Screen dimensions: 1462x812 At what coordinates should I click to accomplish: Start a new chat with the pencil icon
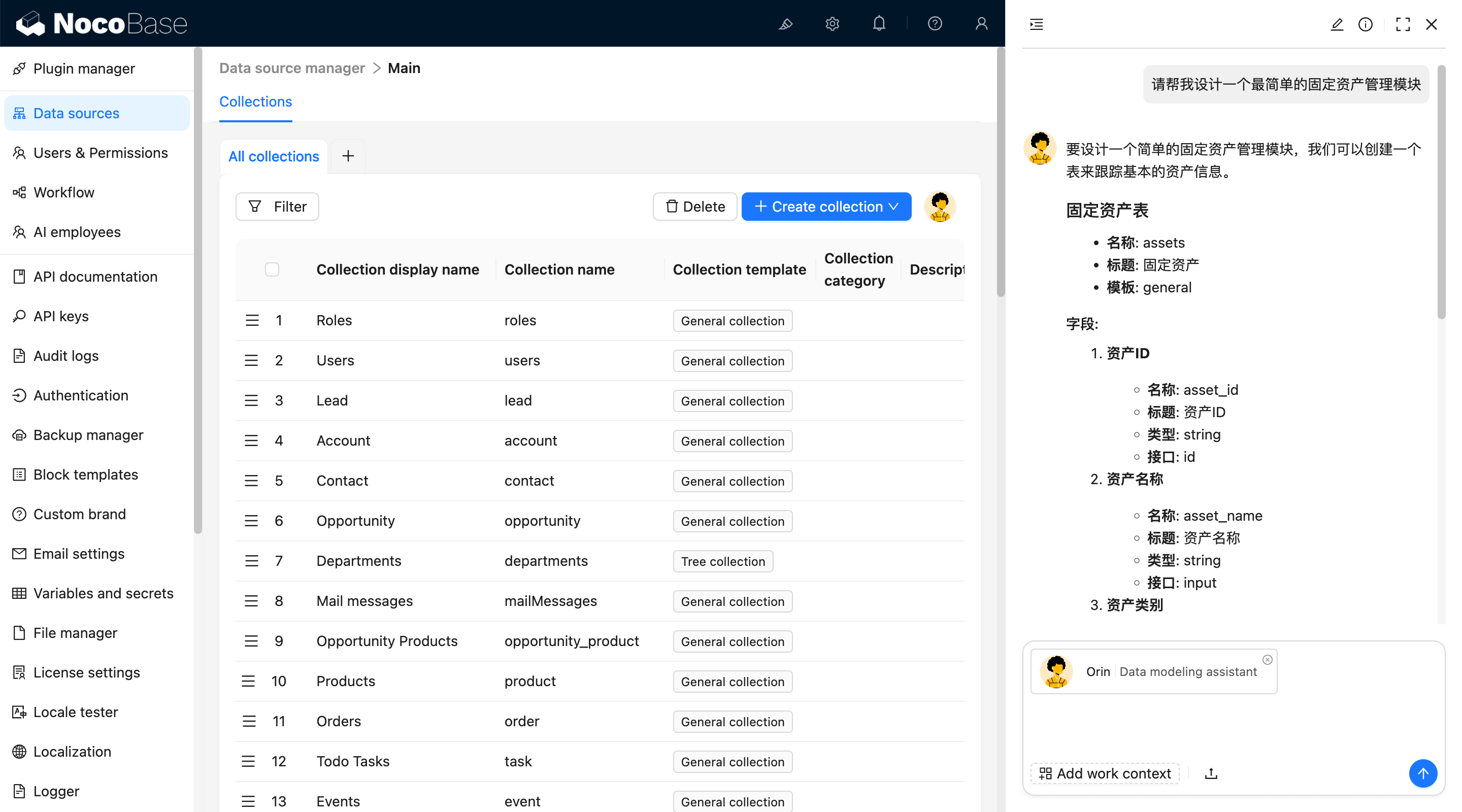tap(1337, 24)
